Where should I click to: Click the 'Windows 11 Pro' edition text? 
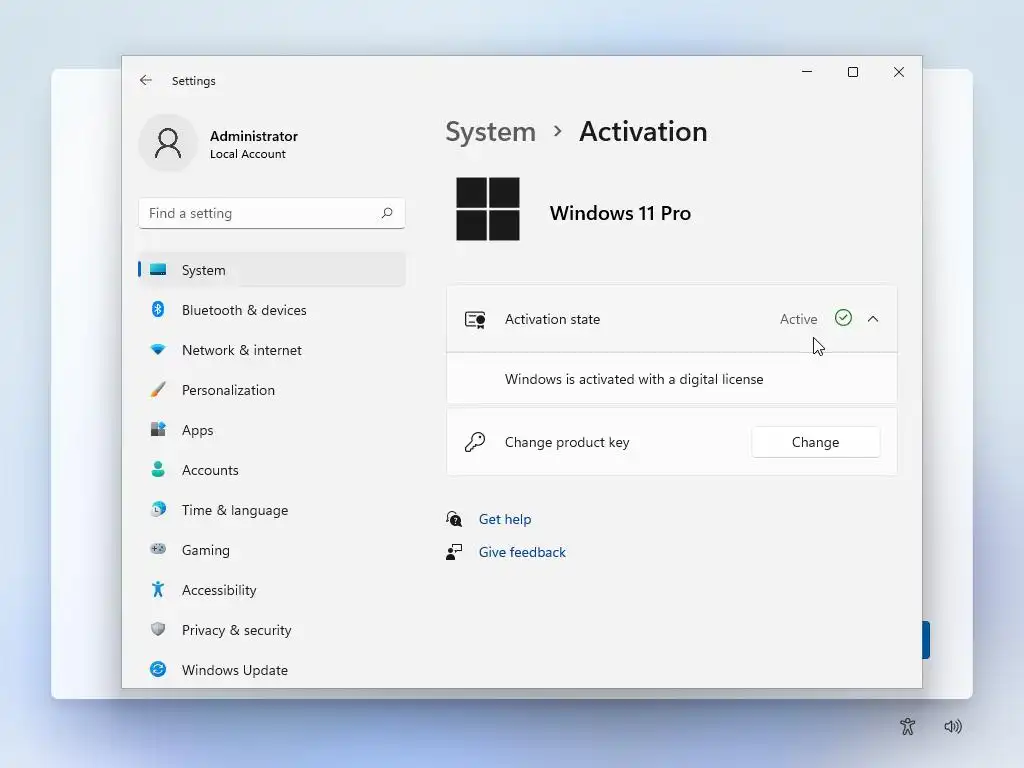(620, 213)
